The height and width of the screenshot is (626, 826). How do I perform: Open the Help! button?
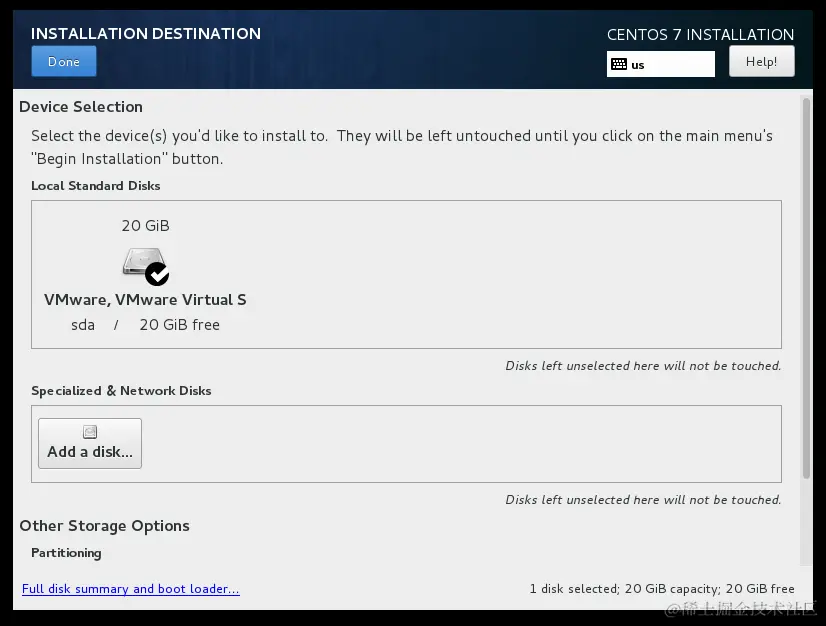[761, 61]
